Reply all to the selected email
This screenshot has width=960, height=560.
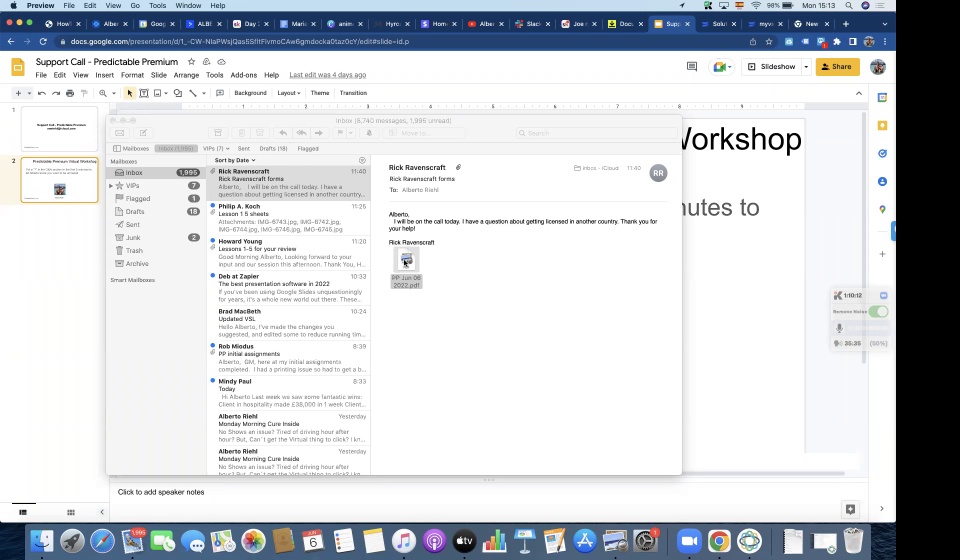301,133
